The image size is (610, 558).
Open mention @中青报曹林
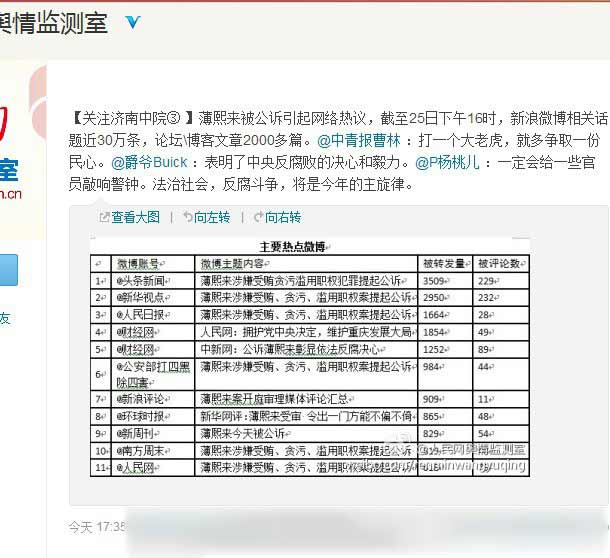[x=358, y=140]
